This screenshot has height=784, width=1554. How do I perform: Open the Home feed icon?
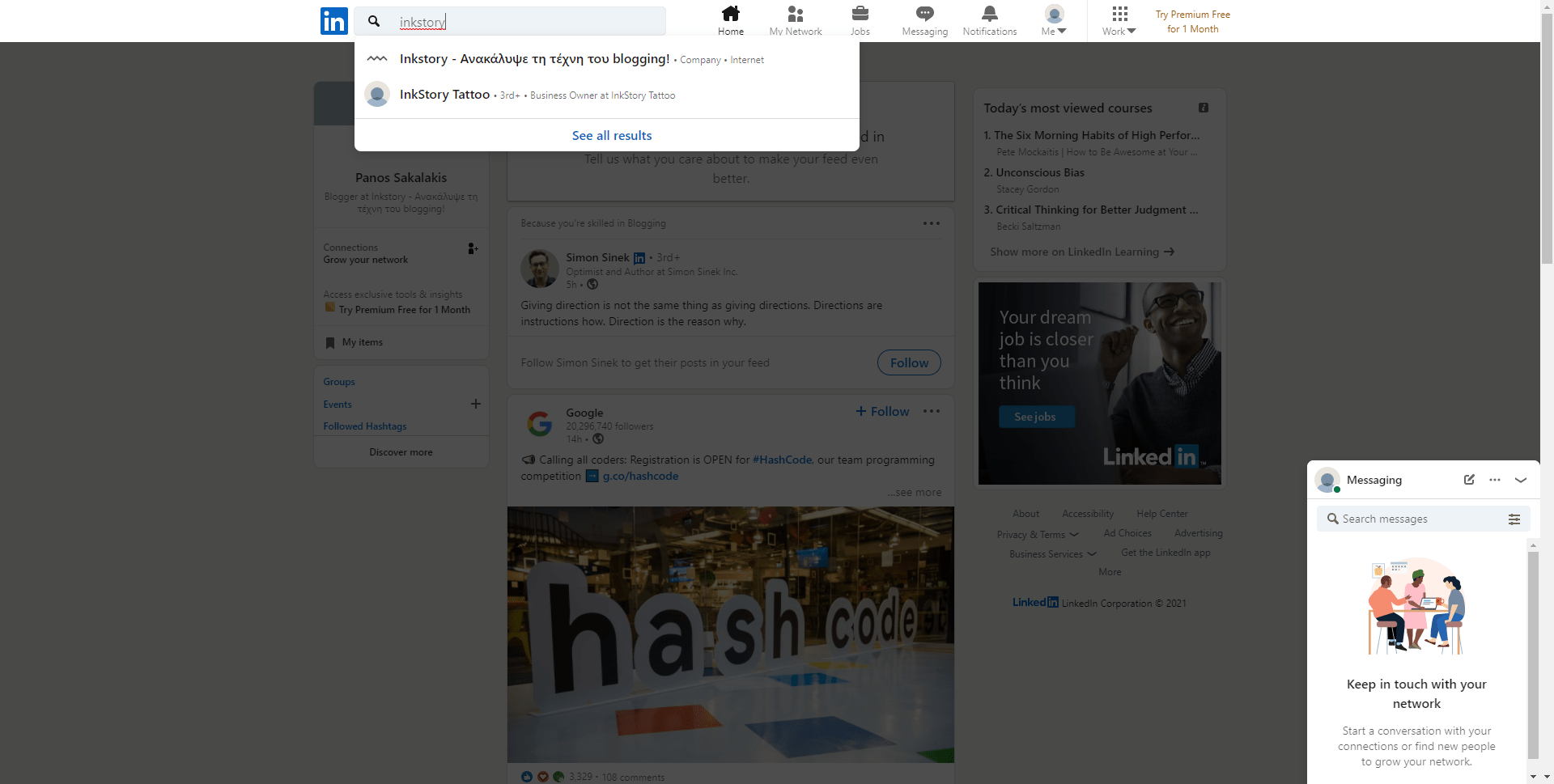tap(730, 19)
